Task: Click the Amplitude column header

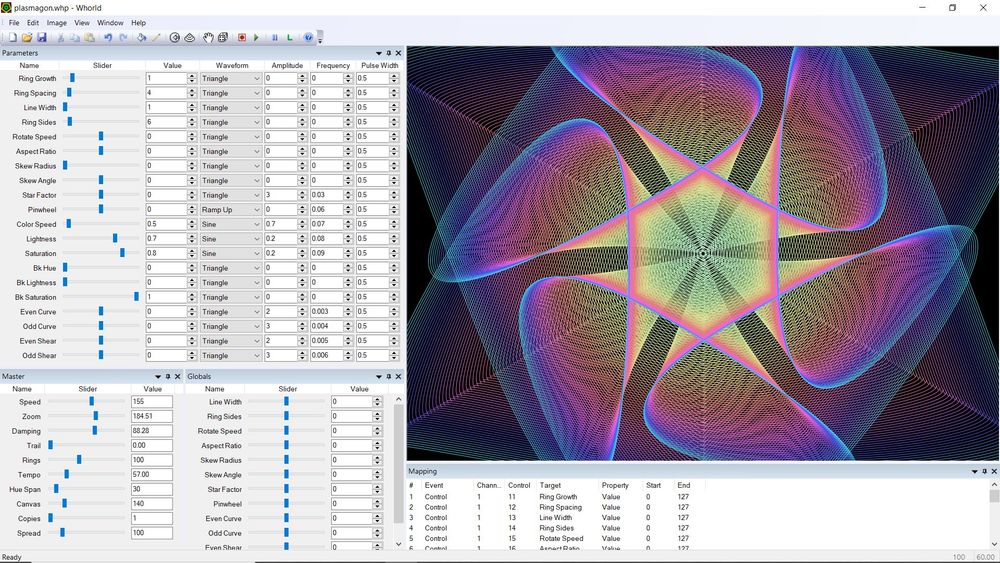Action: coord(286,66)
